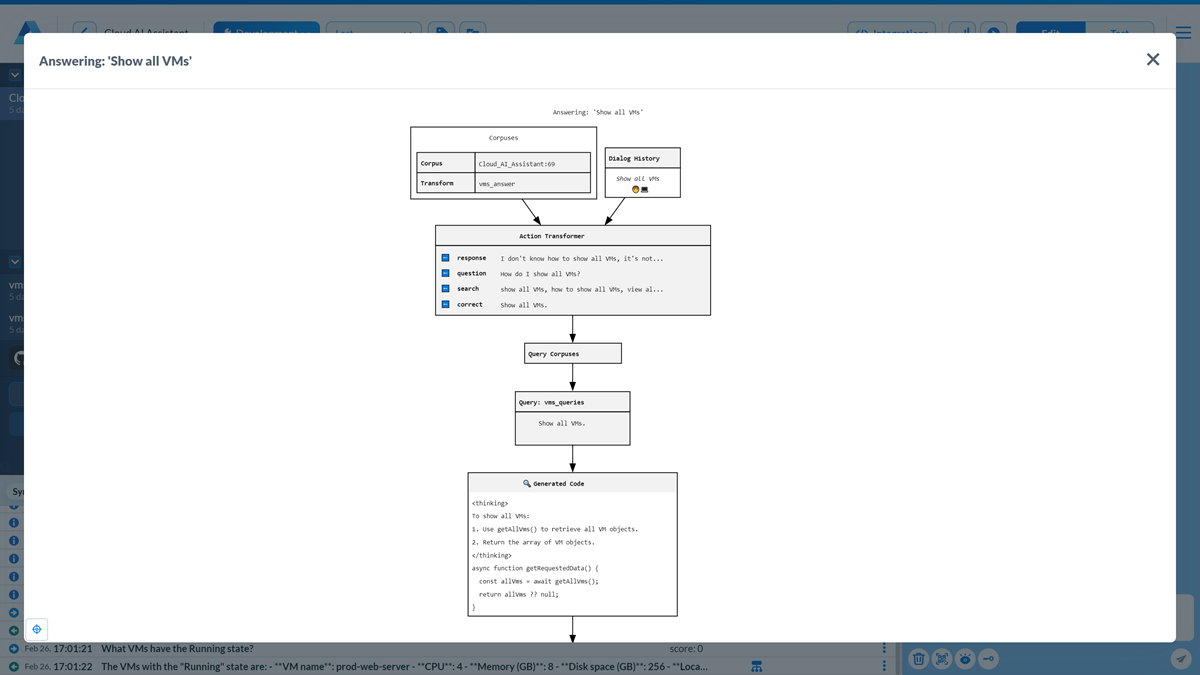Image resolution: width=1200 pixels, height=675 pixels.
Task: Click the trash delete icon in chat toolbar
Action: (918, 658)
